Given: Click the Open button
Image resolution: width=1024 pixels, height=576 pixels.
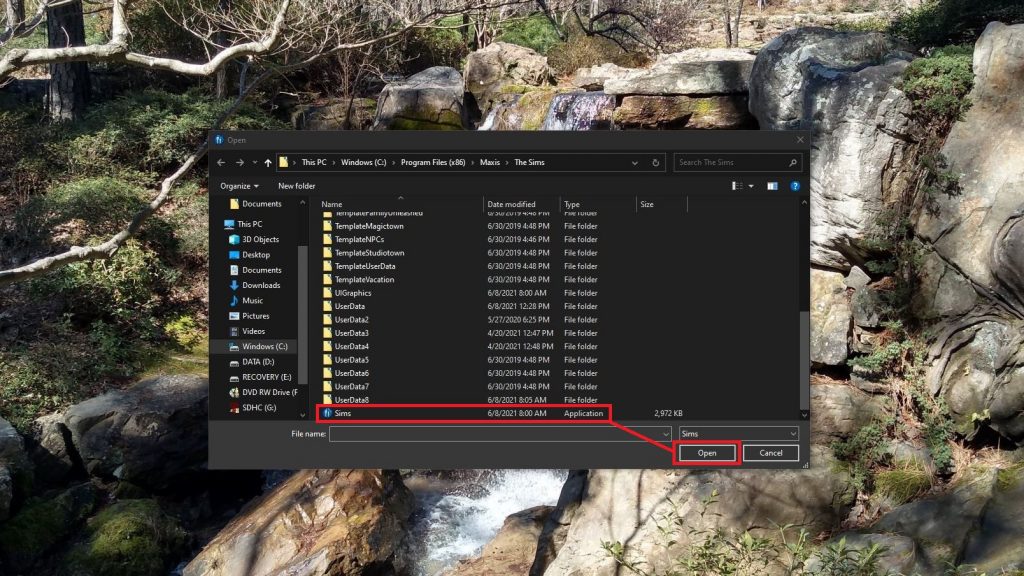Looking at the screenshot, I should 707,453.
